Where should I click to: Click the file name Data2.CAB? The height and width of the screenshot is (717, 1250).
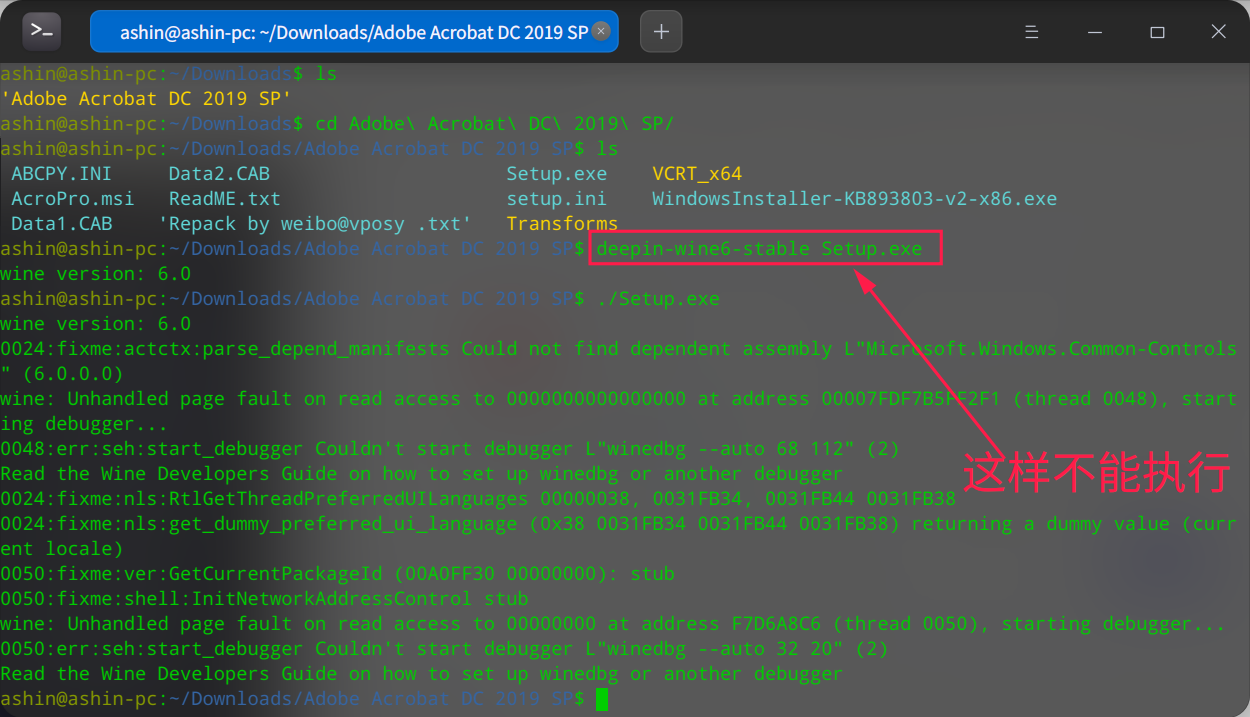click(219, 174)
